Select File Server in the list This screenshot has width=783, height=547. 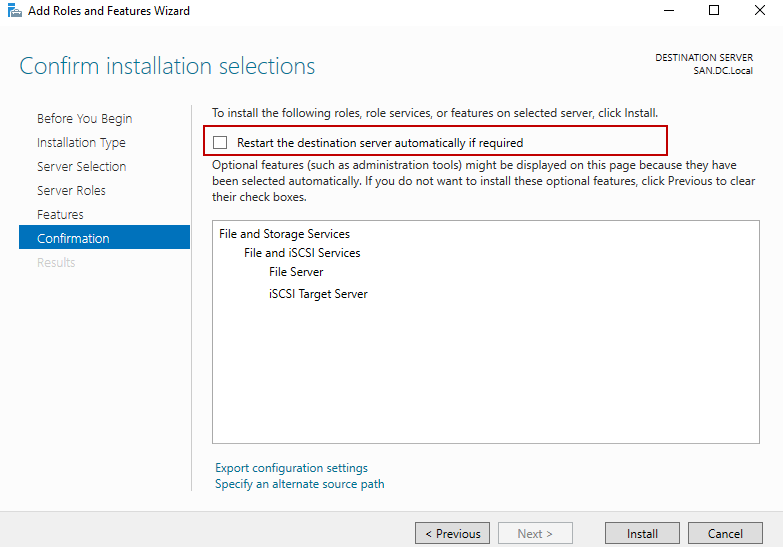point(296,272)
